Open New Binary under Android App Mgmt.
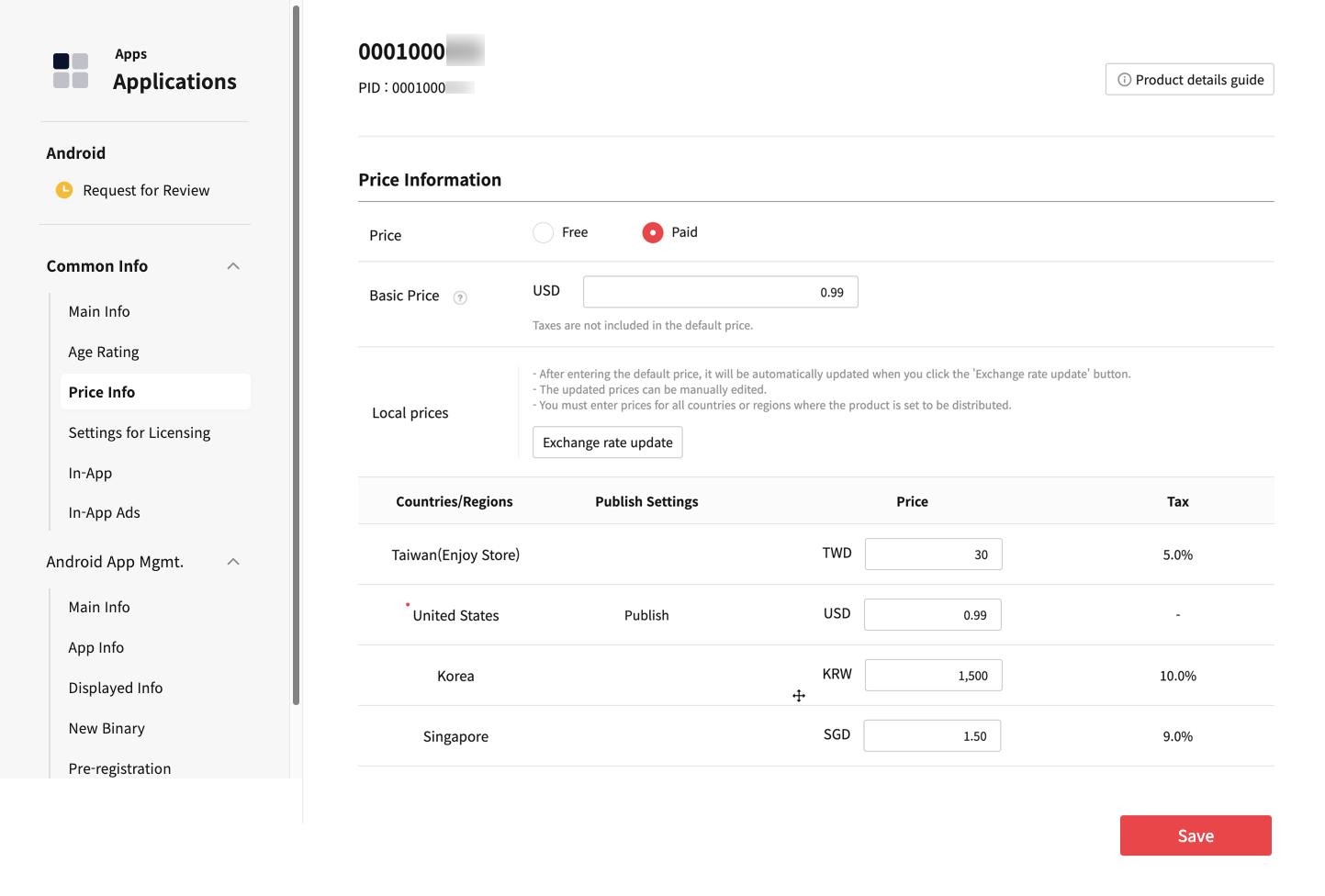1325x896 pixels. 107,729
